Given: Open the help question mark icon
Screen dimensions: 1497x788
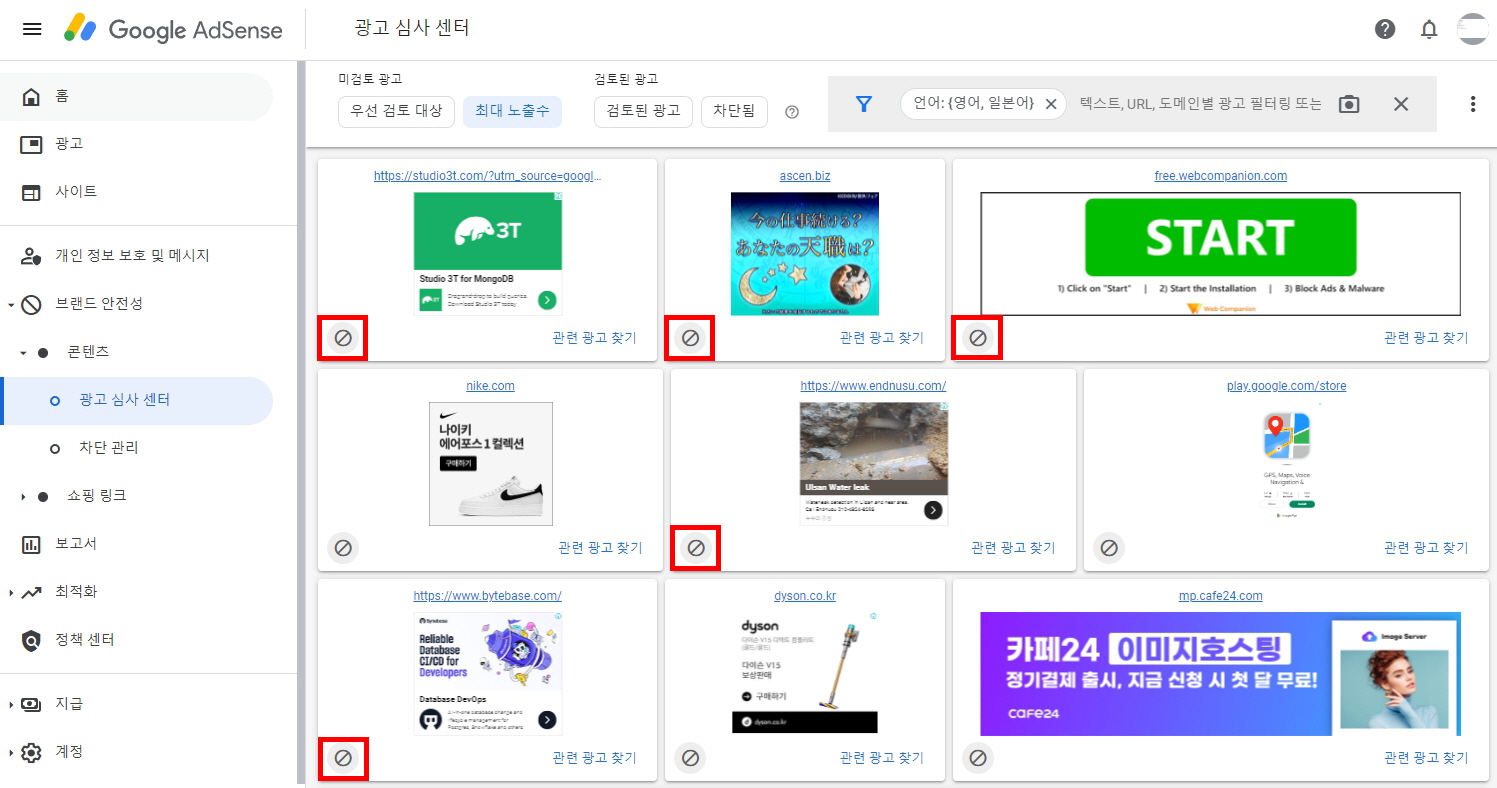Looking at the screenshot, I should click(1385, 29).
